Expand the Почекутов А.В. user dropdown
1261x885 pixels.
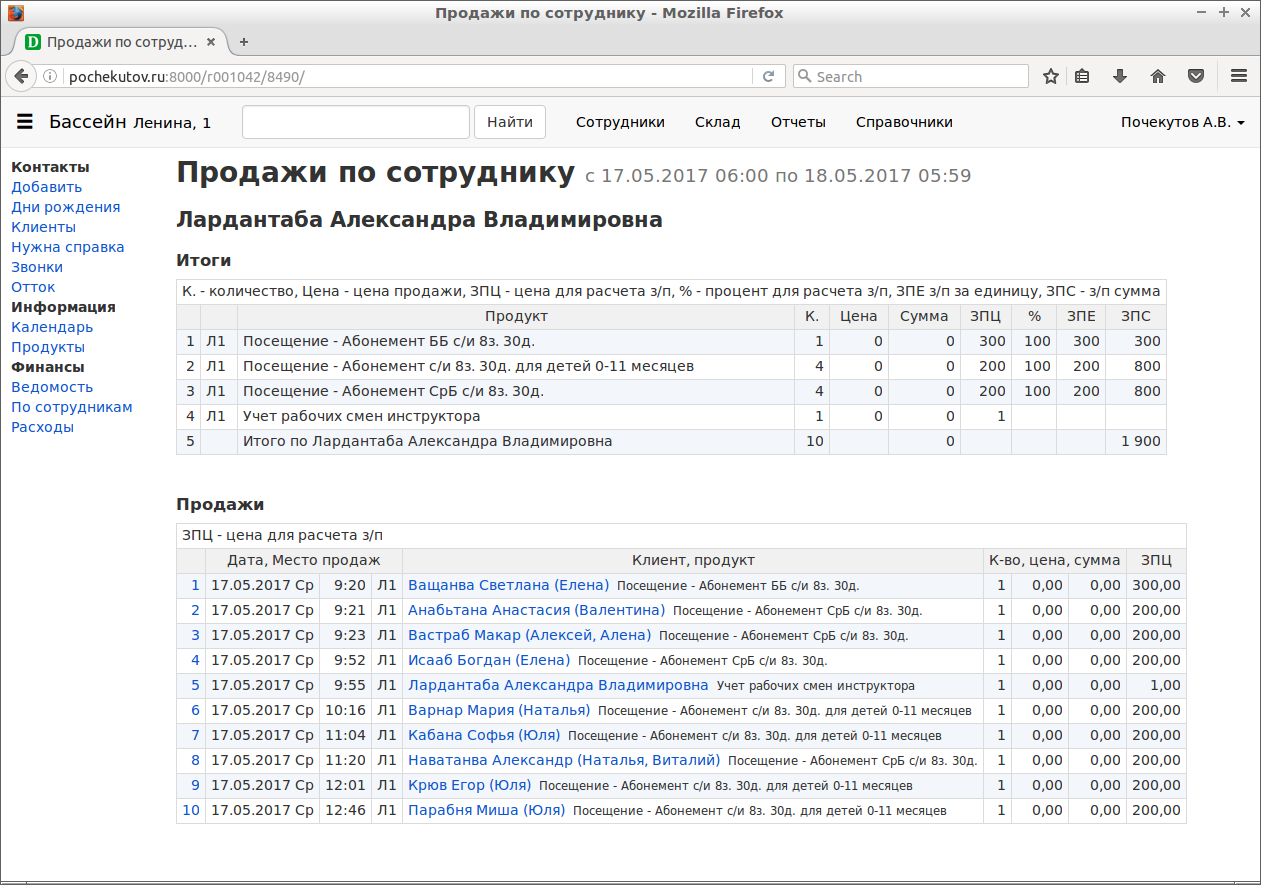(x=1182, y=122)
